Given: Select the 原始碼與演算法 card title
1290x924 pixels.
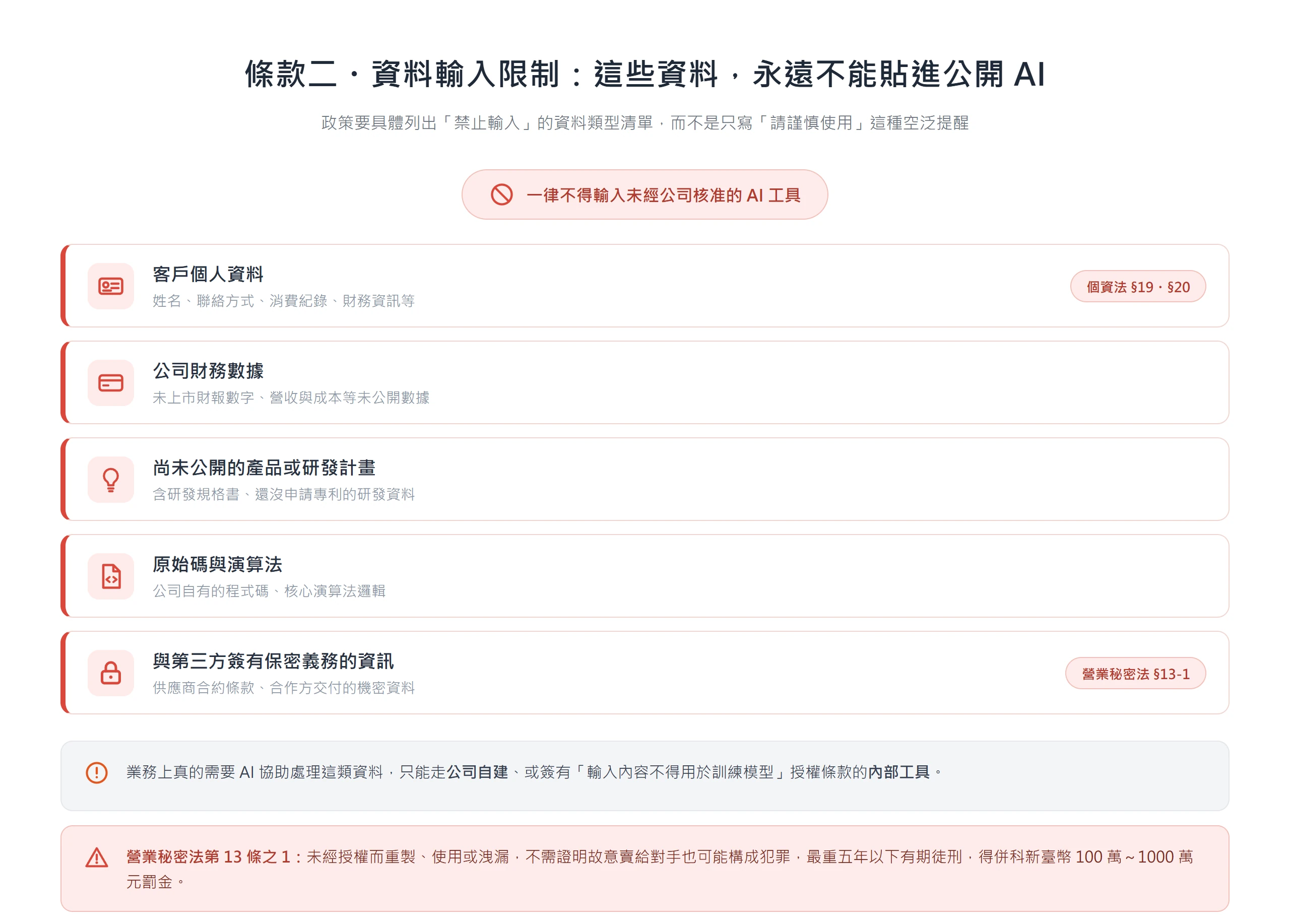Looking at the screenshot, I should pyautogui.click(x=217, y=564).
